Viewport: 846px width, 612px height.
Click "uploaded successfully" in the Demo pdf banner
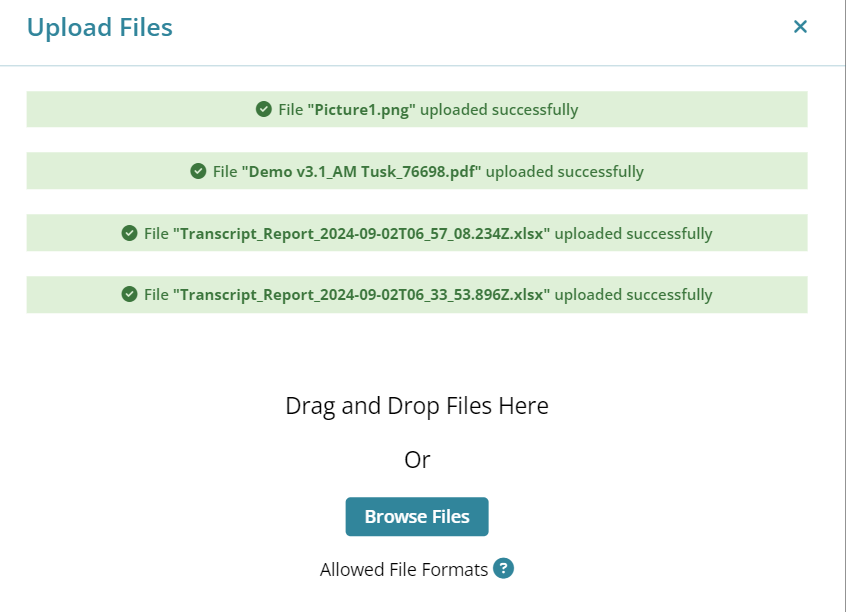coord(565,172)
